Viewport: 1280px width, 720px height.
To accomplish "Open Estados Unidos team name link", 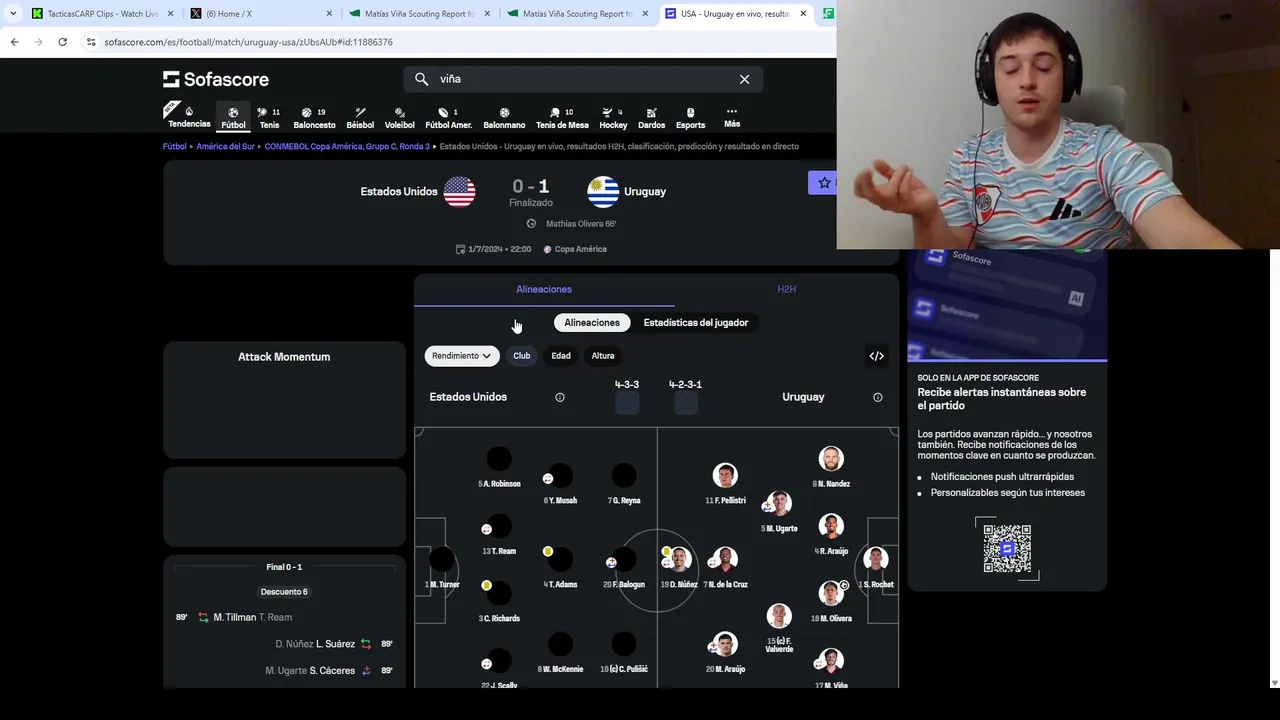I will (x=399, y=191).
